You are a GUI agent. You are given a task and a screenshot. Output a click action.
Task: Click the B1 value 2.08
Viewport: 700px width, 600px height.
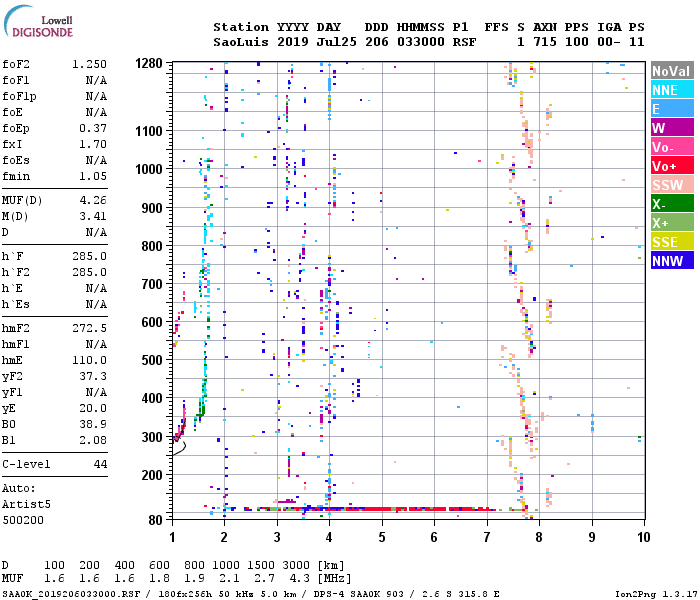coord(93,440)
